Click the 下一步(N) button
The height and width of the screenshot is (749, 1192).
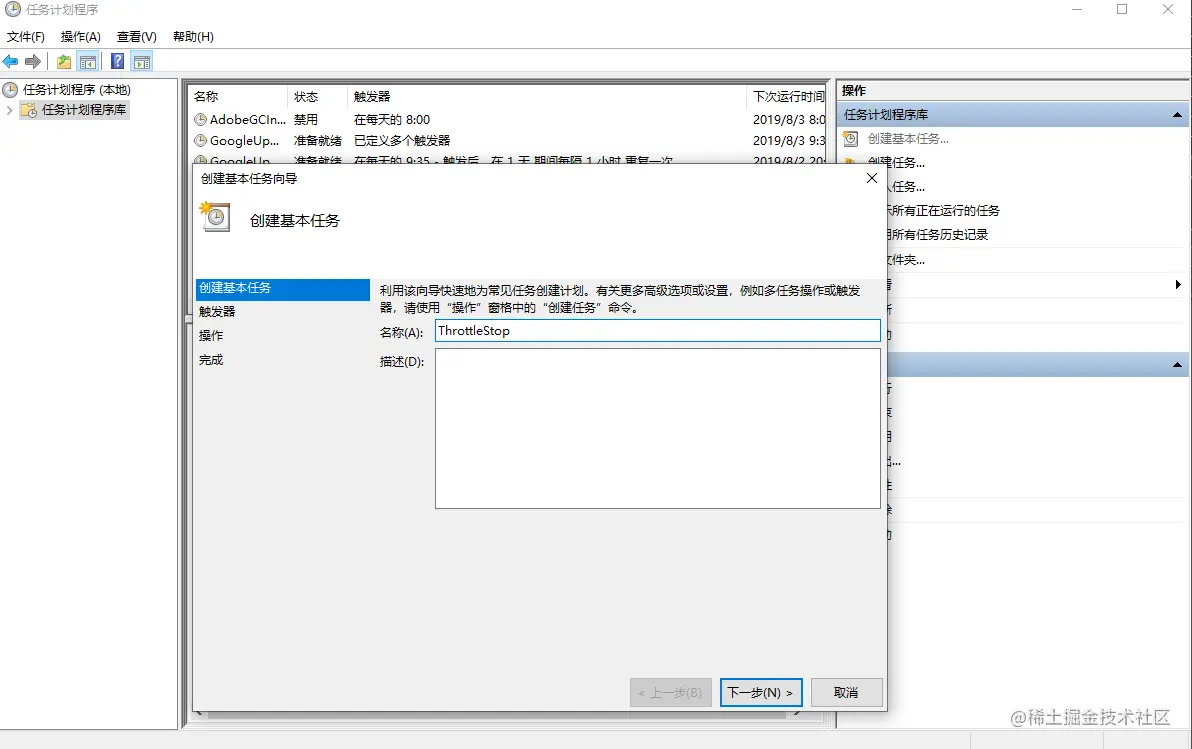coord(761,693)
